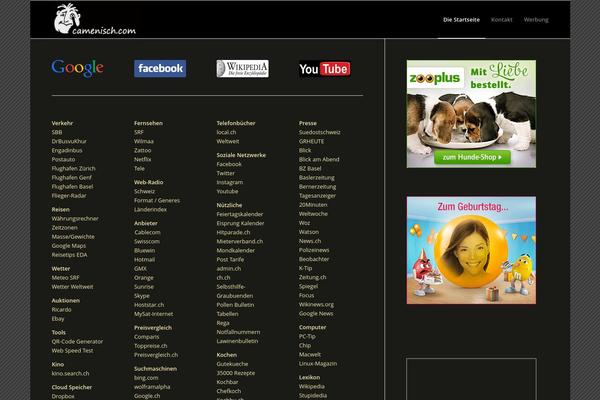This screenshot has height=400, width=600.
Task: Open the Netflix link
Action: pos(142,159)
